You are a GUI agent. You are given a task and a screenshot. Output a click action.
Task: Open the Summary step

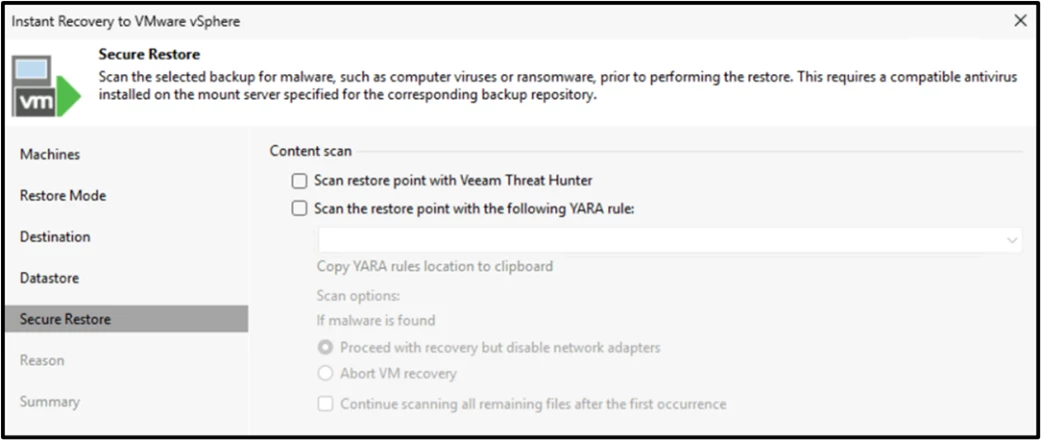point(49,401)
